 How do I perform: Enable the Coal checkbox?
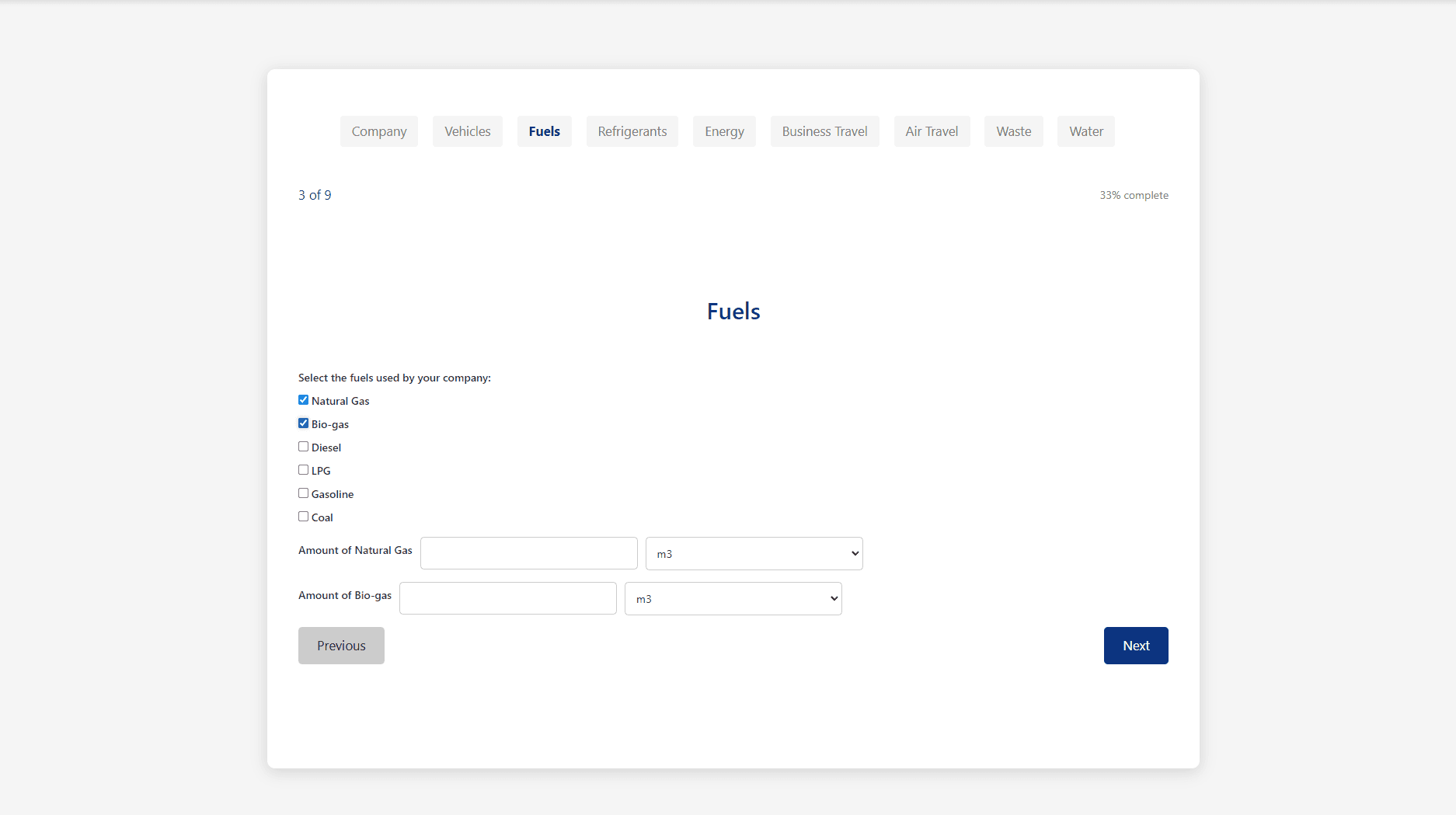click(x=303, y=516)
